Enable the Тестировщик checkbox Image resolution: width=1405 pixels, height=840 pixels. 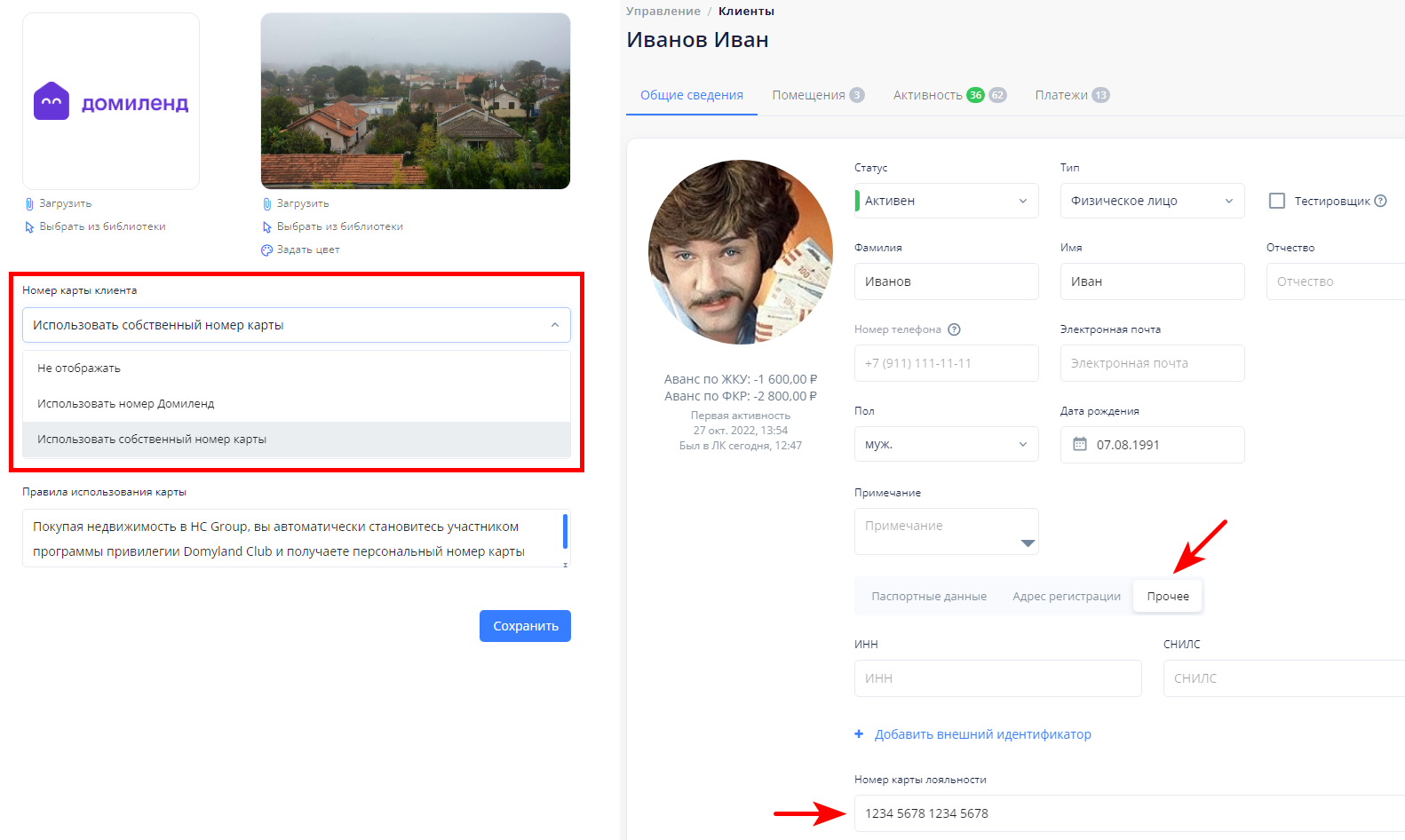click(1277, 201)
